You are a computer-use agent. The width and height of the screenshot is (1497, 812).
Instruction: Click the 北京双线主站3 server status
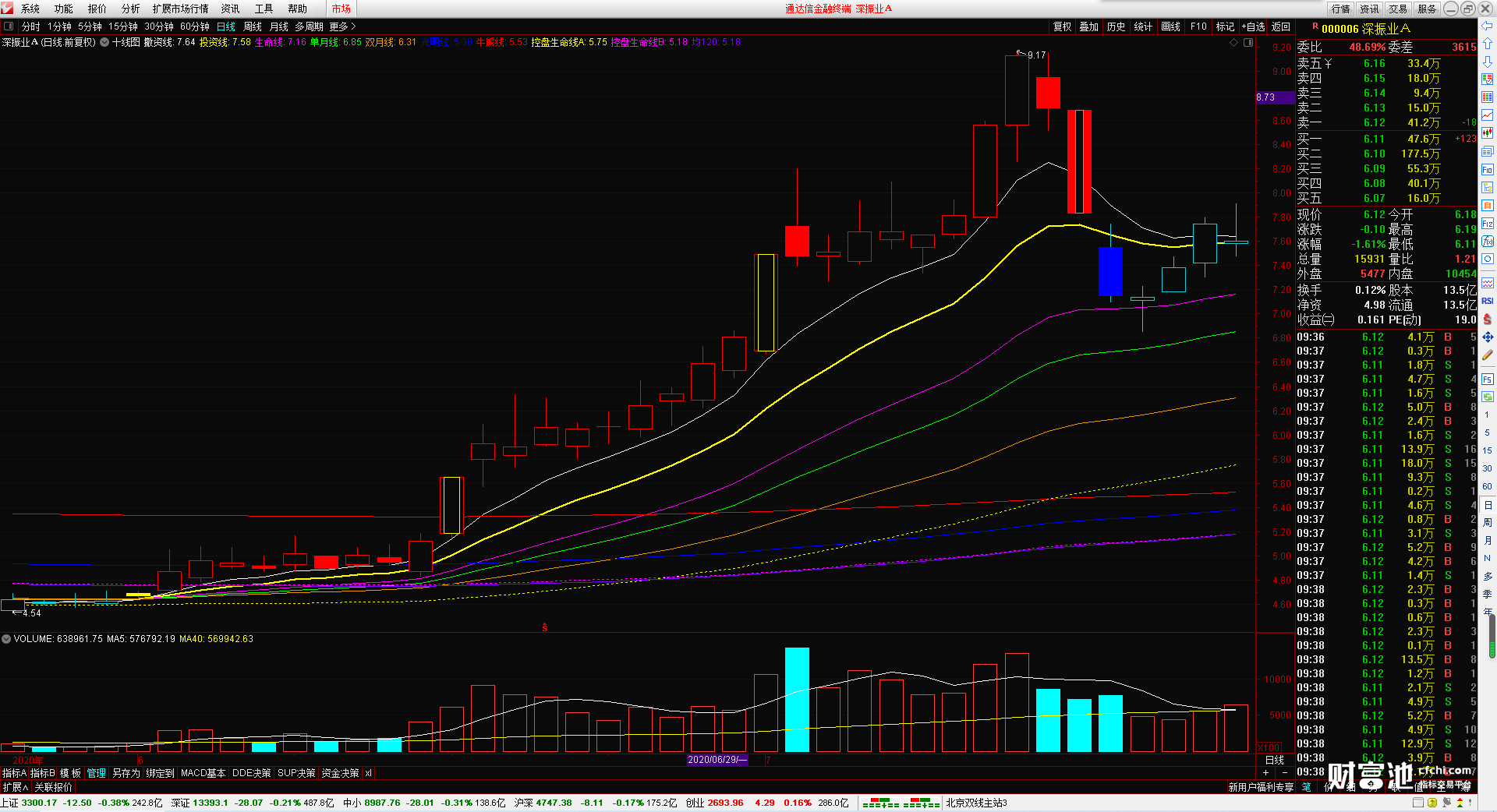pos(977,803)
